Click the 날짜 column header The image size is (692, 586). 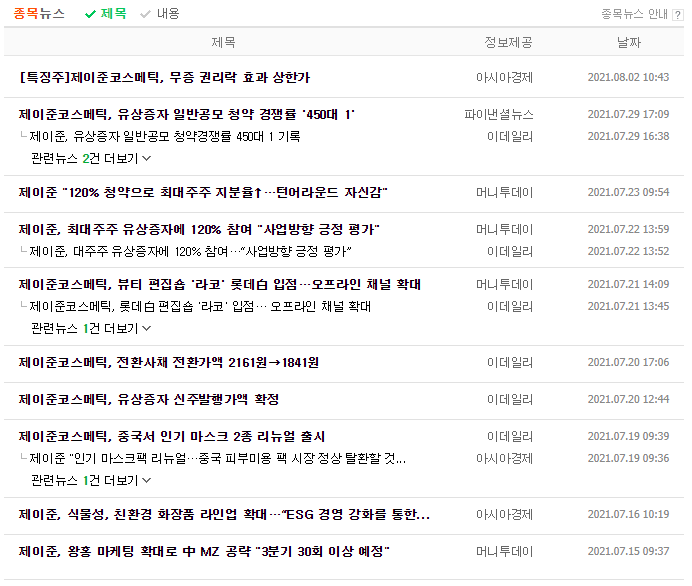click(x=628, y=42)
